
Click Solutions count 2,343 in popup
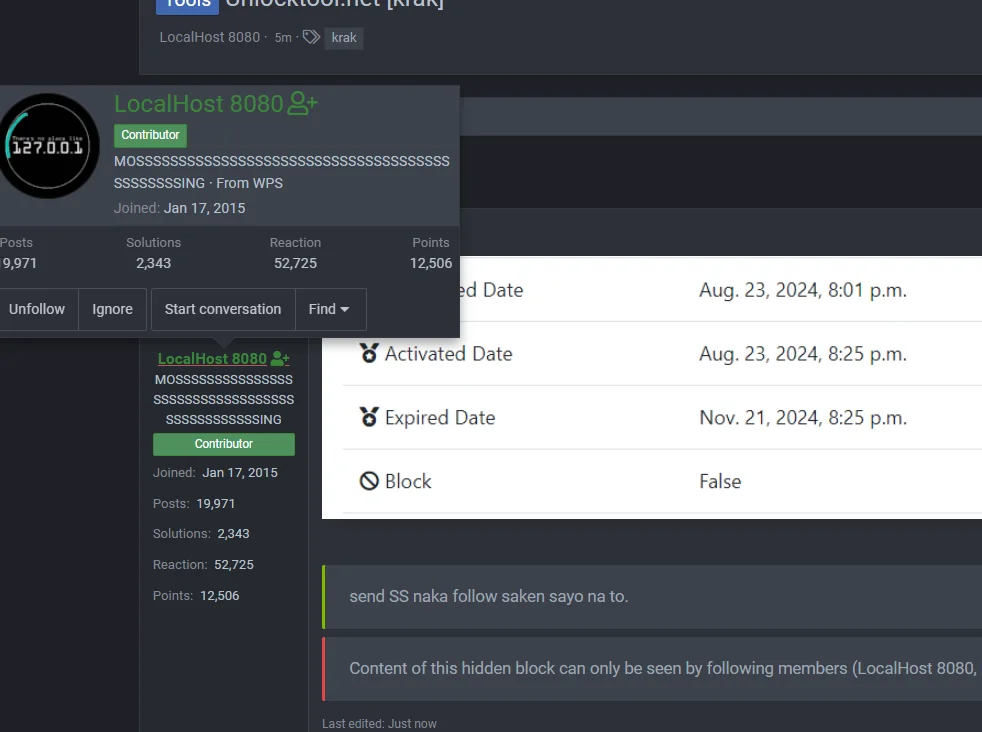coord(153,264)
